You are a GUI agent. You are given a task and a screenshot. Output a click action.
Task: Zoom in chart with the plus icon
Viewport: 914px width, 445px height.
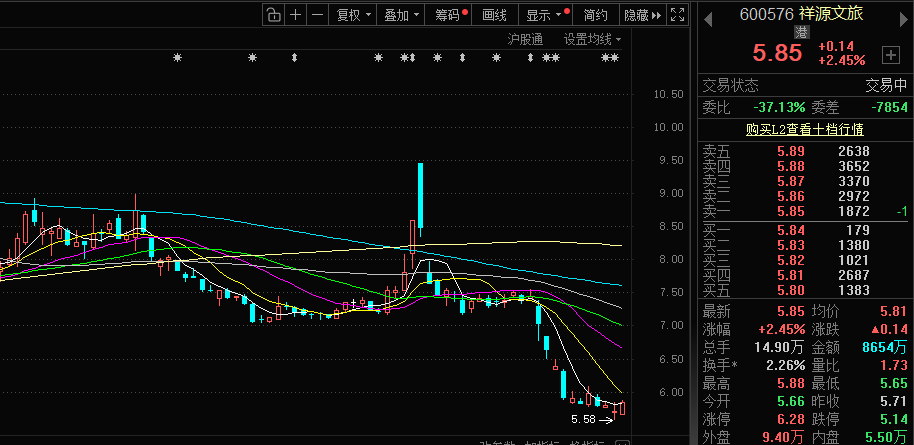point(295,14)
